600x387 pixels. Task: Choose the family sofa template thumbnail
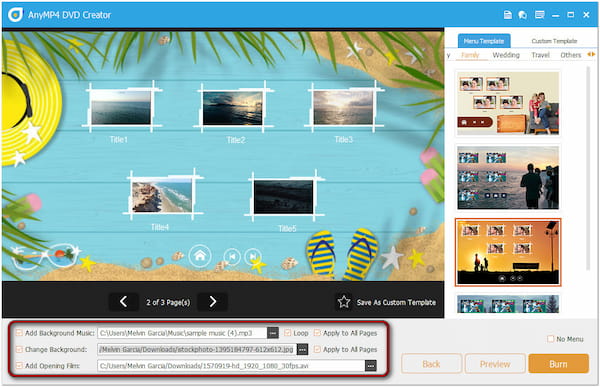point(508,104)
